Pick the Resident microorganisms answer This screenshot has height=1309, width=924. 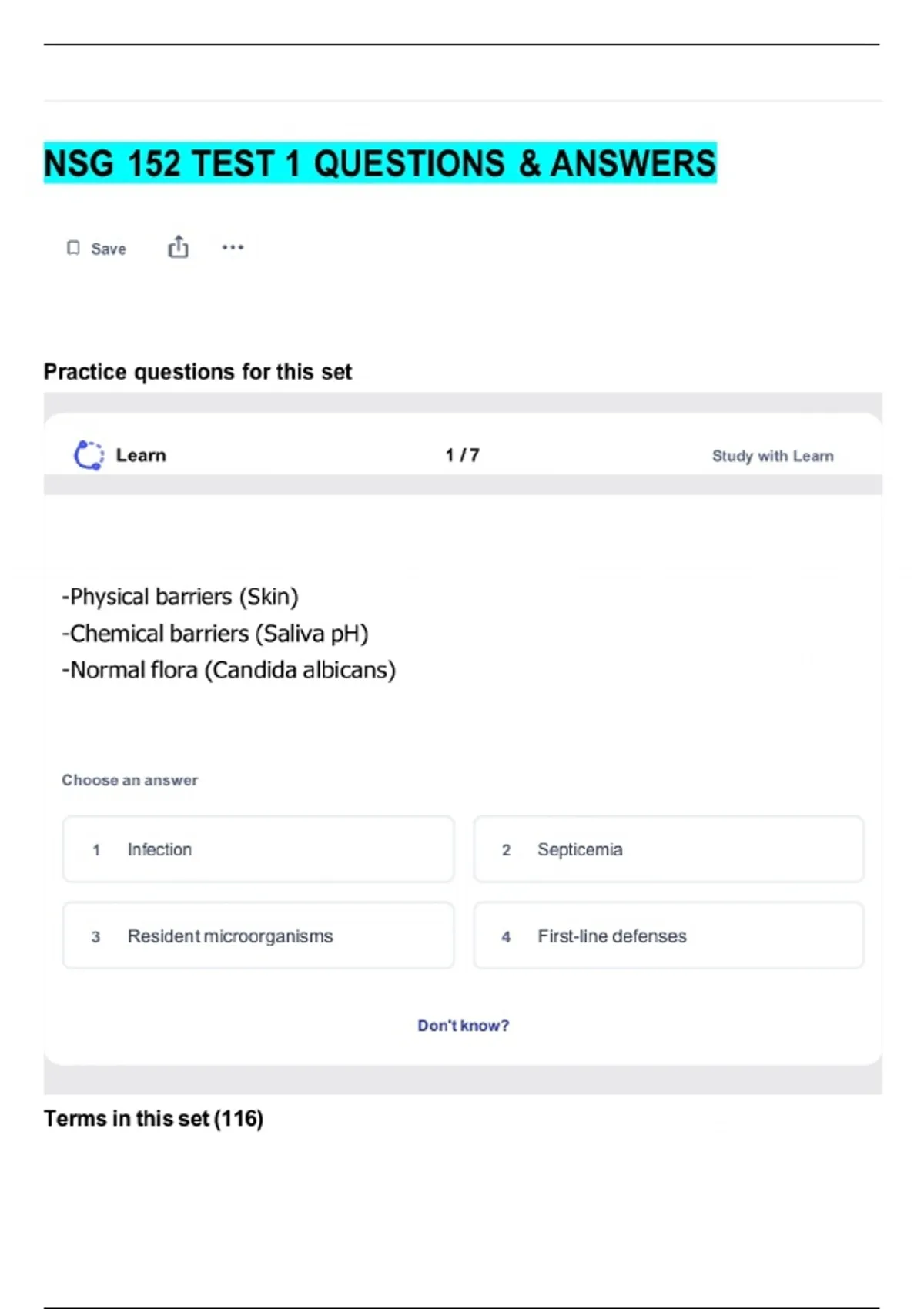[258, 936]
